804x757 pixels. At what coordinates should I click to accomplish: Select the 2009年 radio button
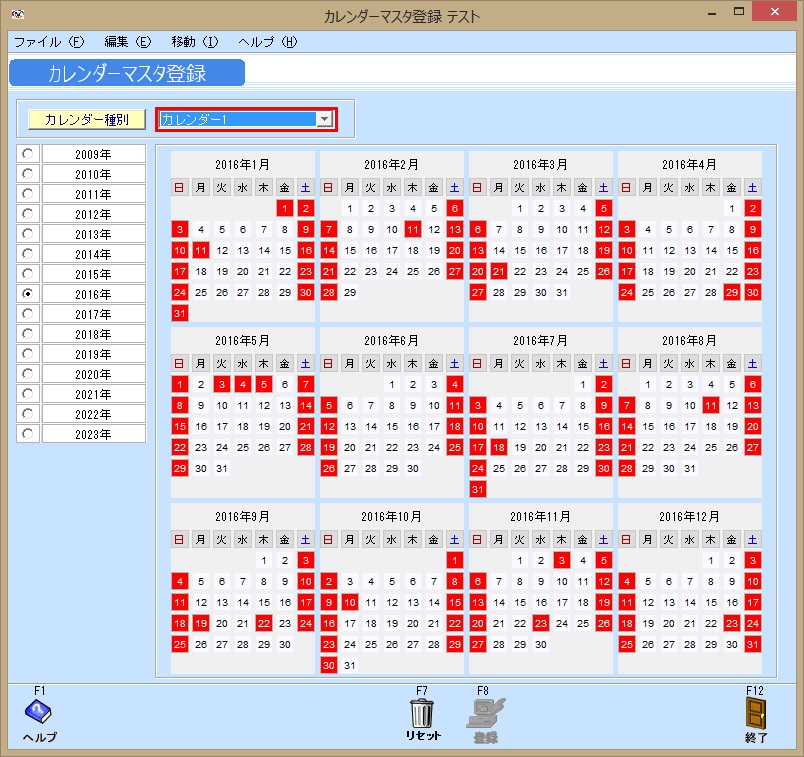coord(28,154)
